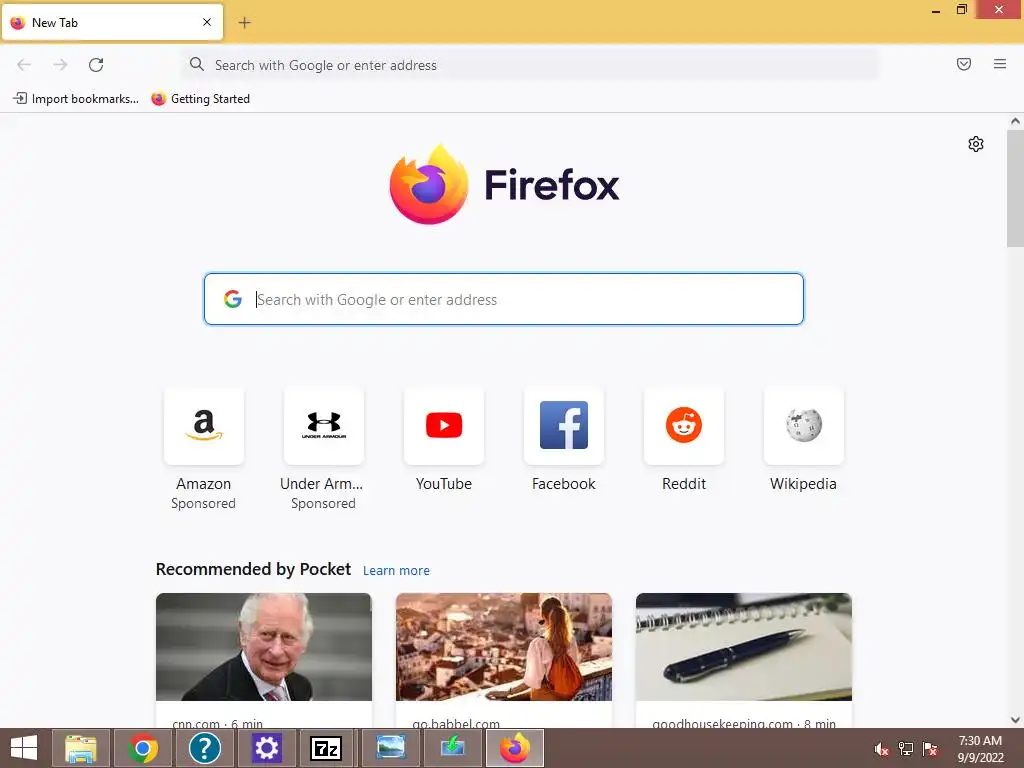
Task: Click the Recommended by Pocket heading
Action: pos(253,569)
